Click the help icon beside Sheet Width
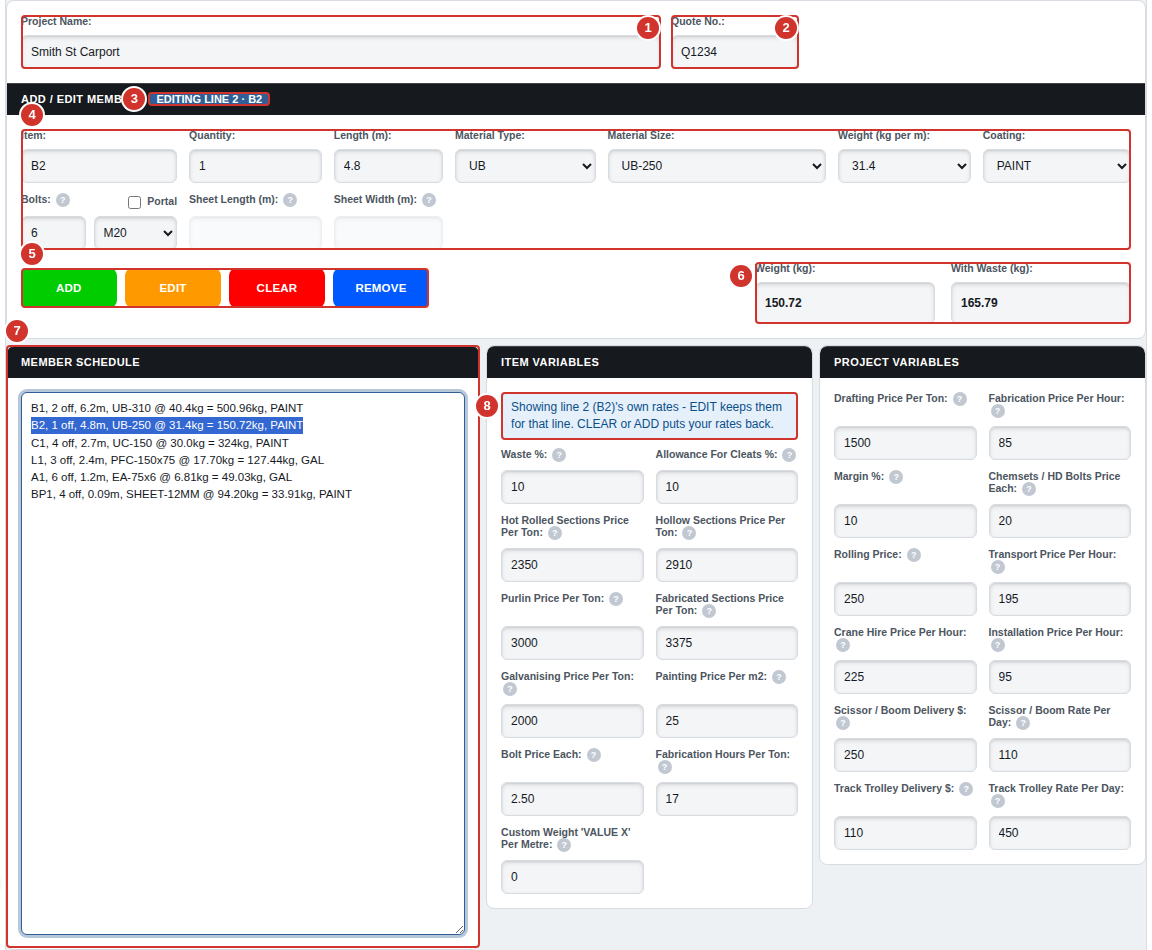Screen dimensions: 1152x950 pyautogui.click(x=429, y=200)
